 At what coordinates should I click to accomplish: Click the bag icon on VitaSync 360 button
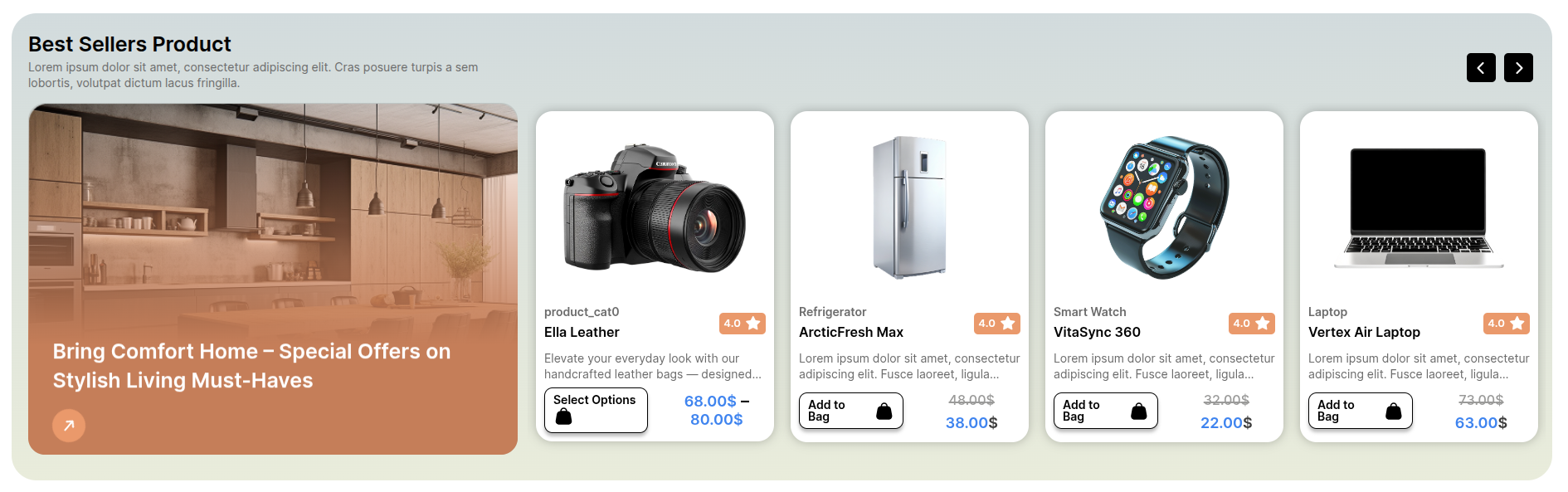(x=1139, y=411)
